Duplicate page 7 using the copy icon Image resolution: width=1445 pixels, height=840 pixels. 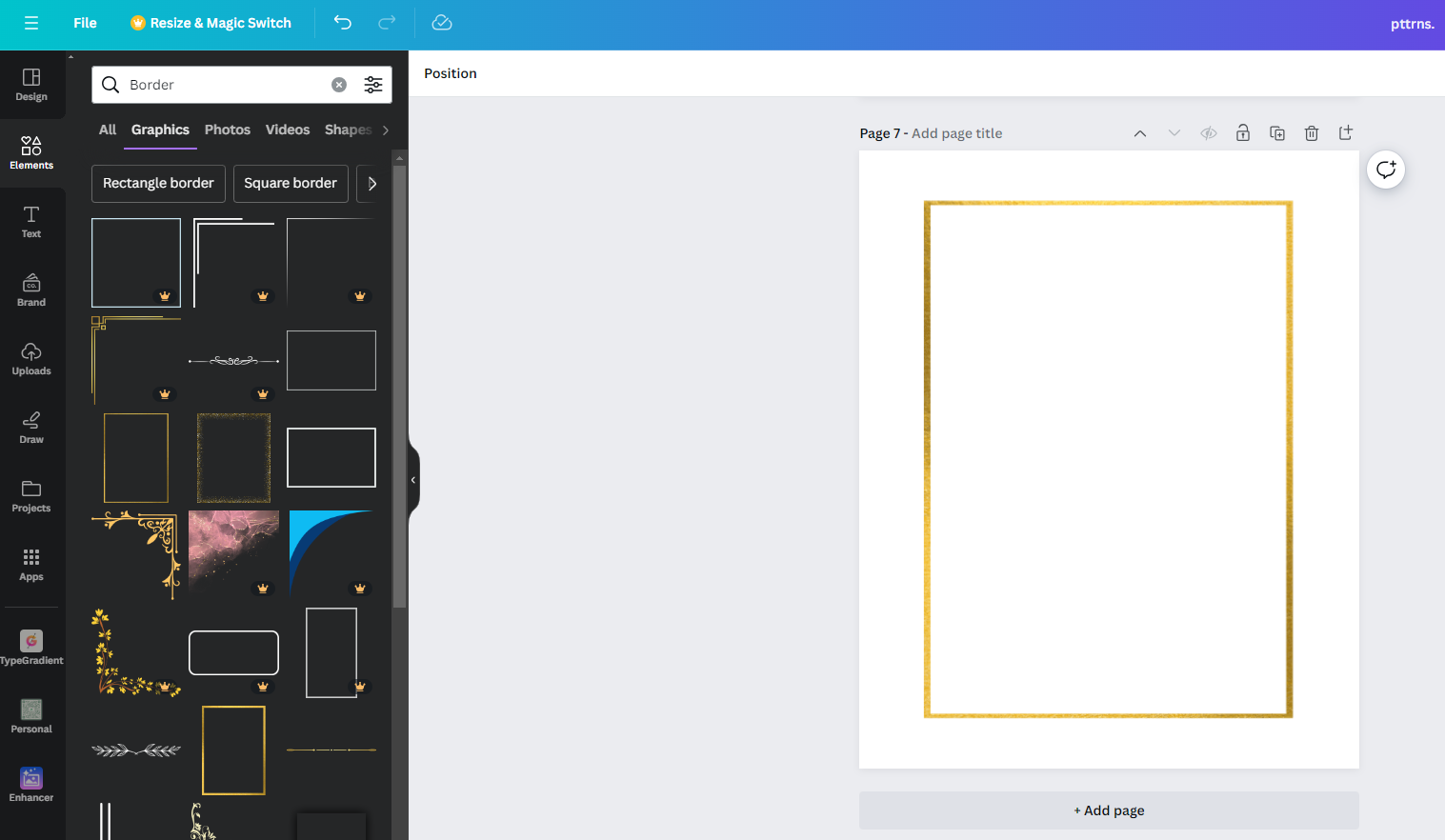[x=1277, y=133]
